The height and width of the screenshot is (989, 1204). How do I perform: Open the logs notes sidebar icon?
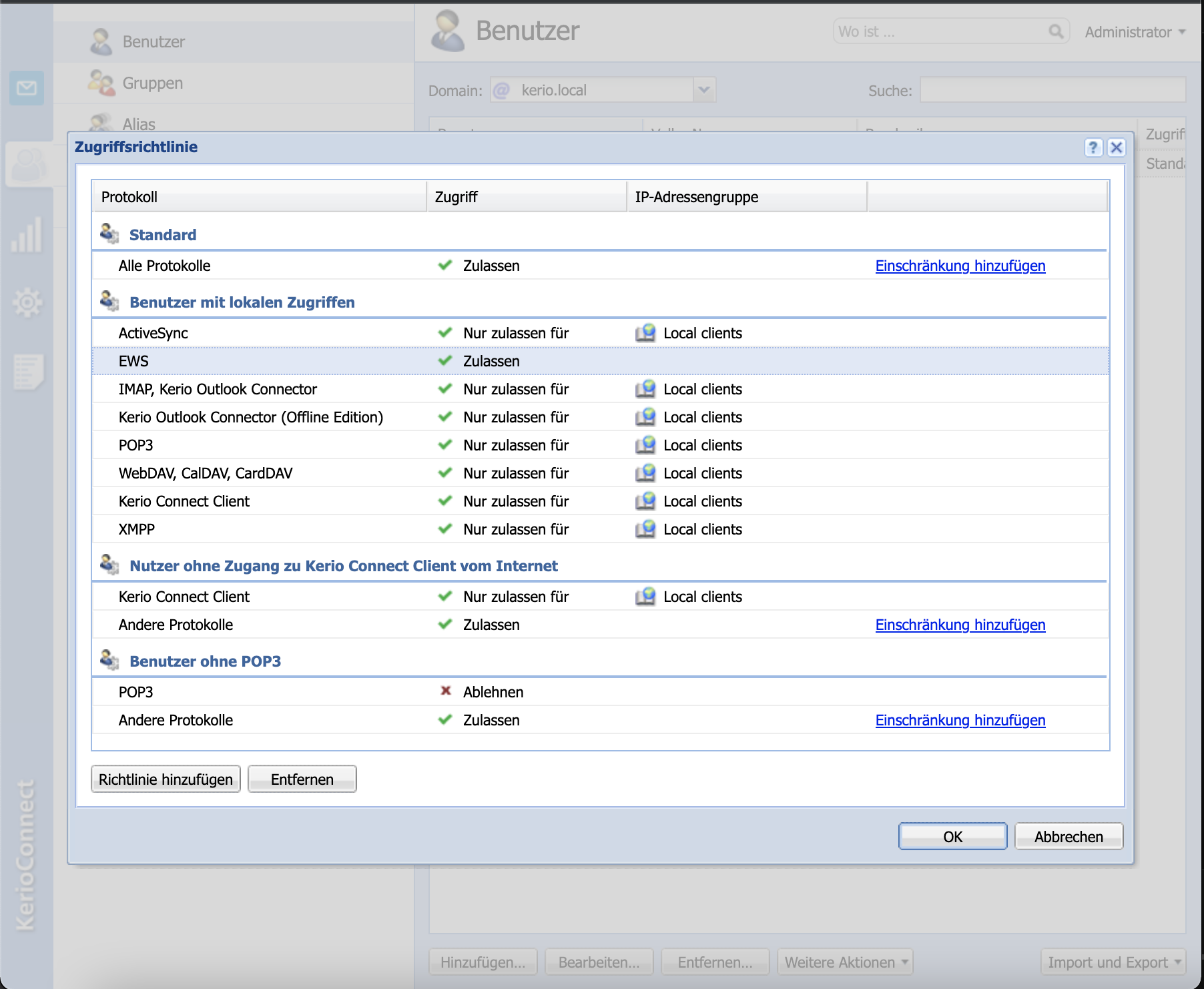click(x=28, y=371)
